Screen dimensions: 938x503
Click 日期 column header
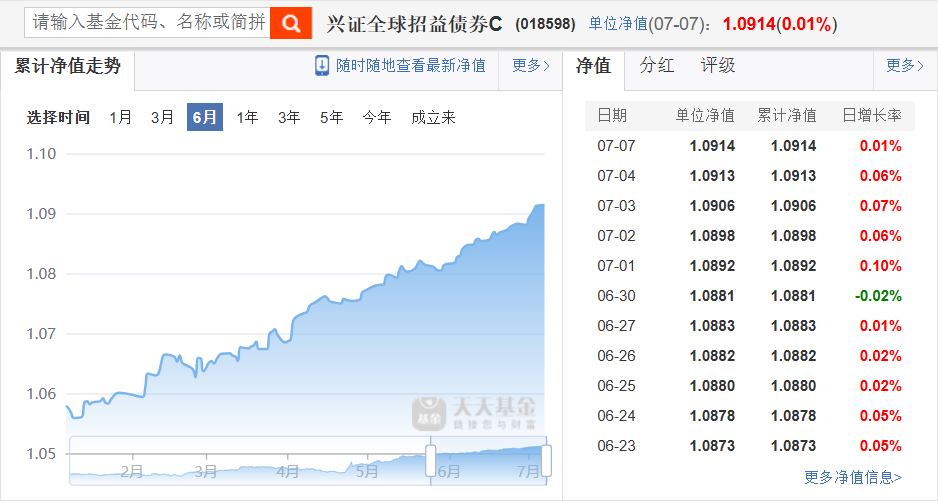(x=612, y=115)
